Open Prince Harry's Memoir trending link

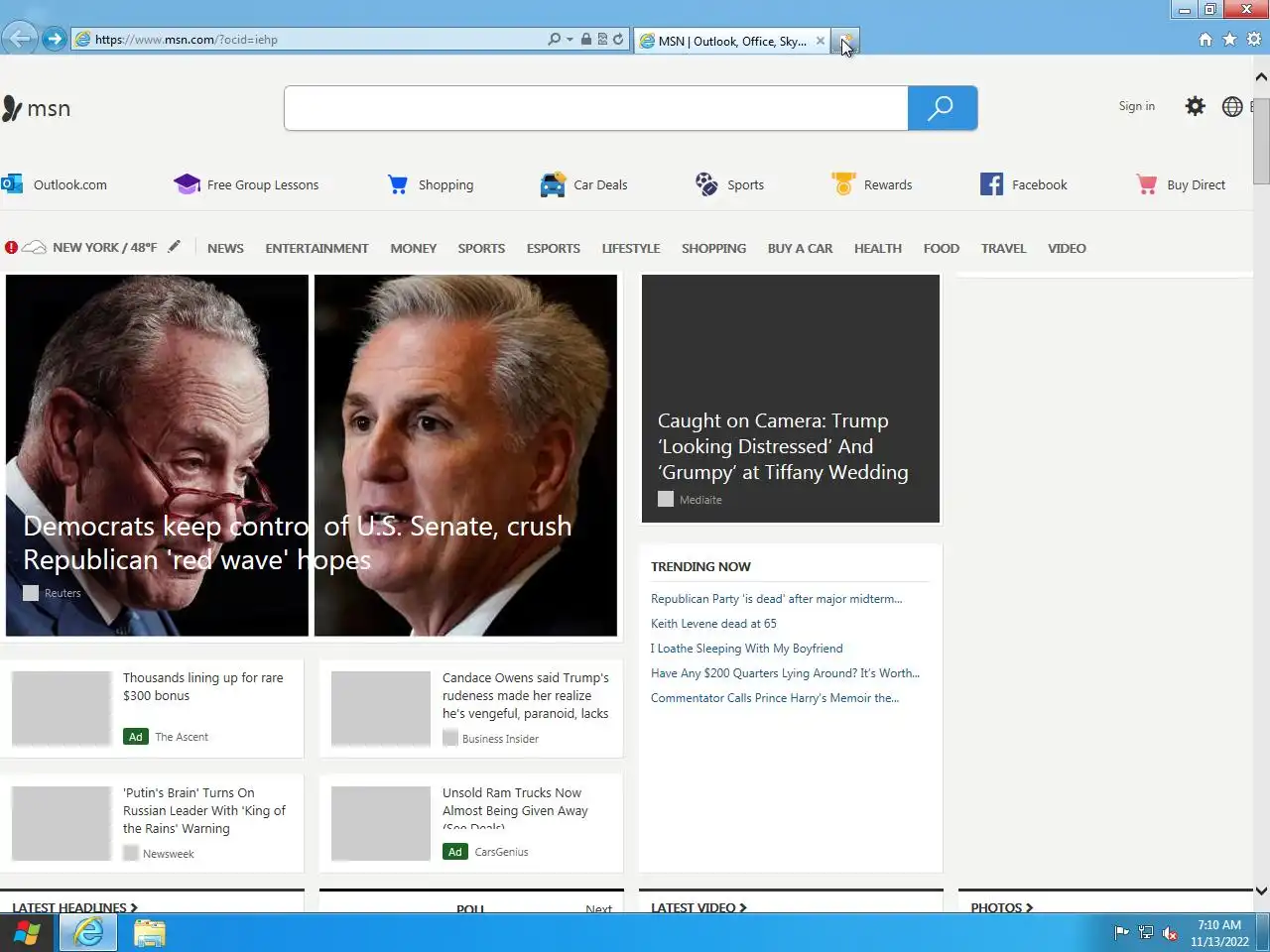(x=775, y=698)
